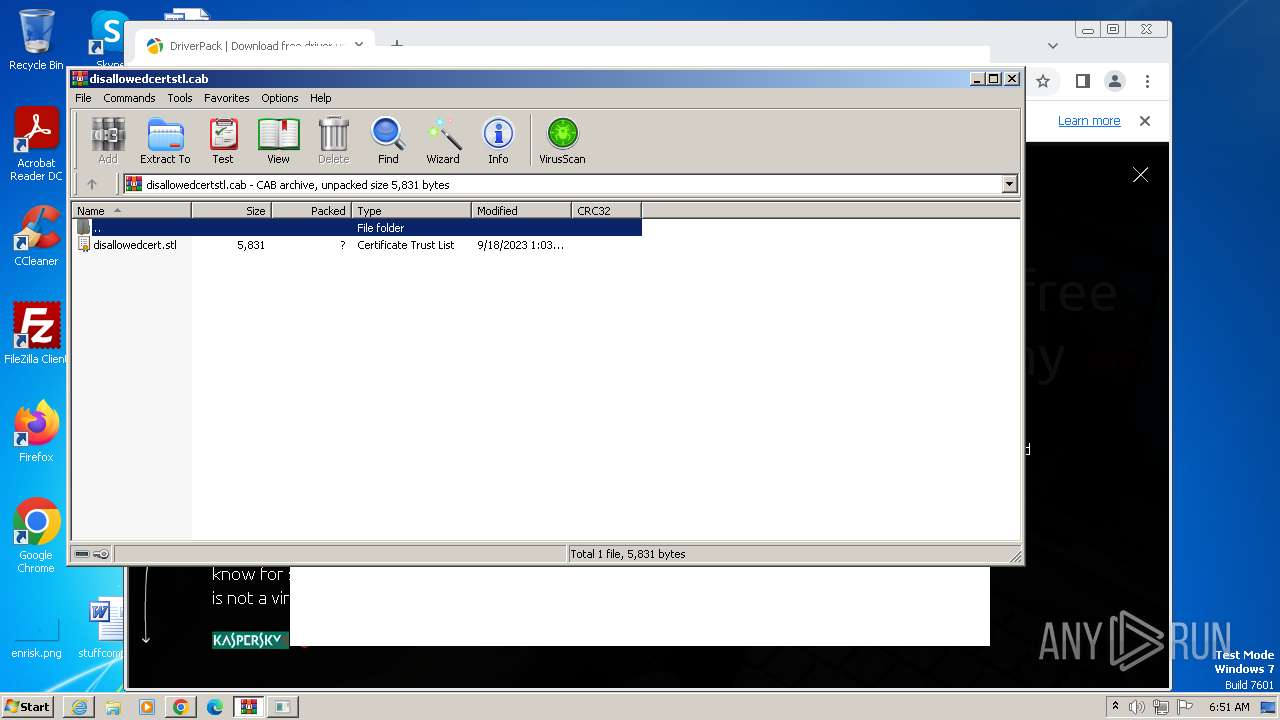
Task: Launch the Wizard tool
Action: tap(443, 141)
